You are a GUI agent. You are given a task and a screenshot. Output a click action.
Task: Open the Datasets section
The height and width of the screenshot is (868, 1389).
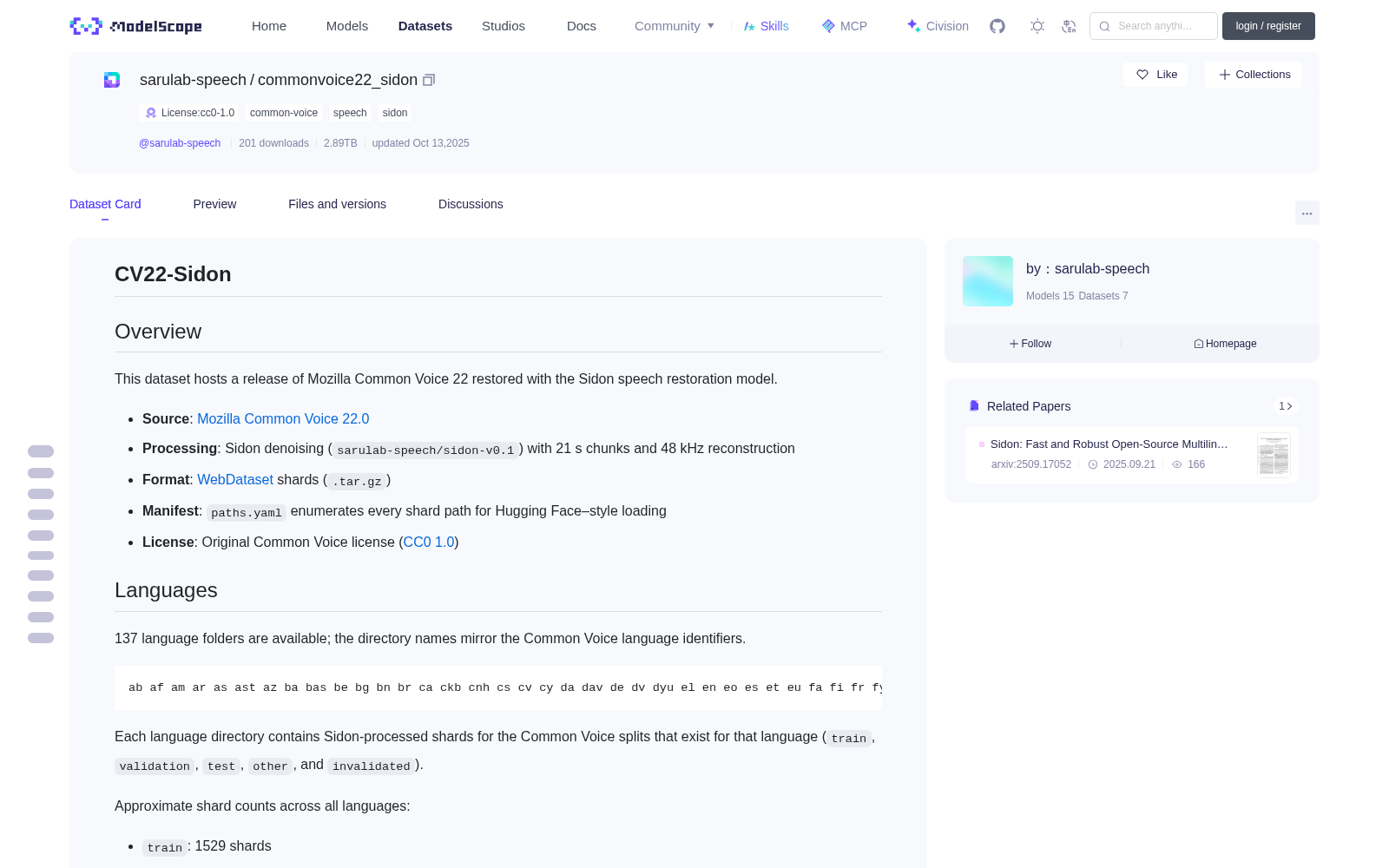tap(425, 26)
